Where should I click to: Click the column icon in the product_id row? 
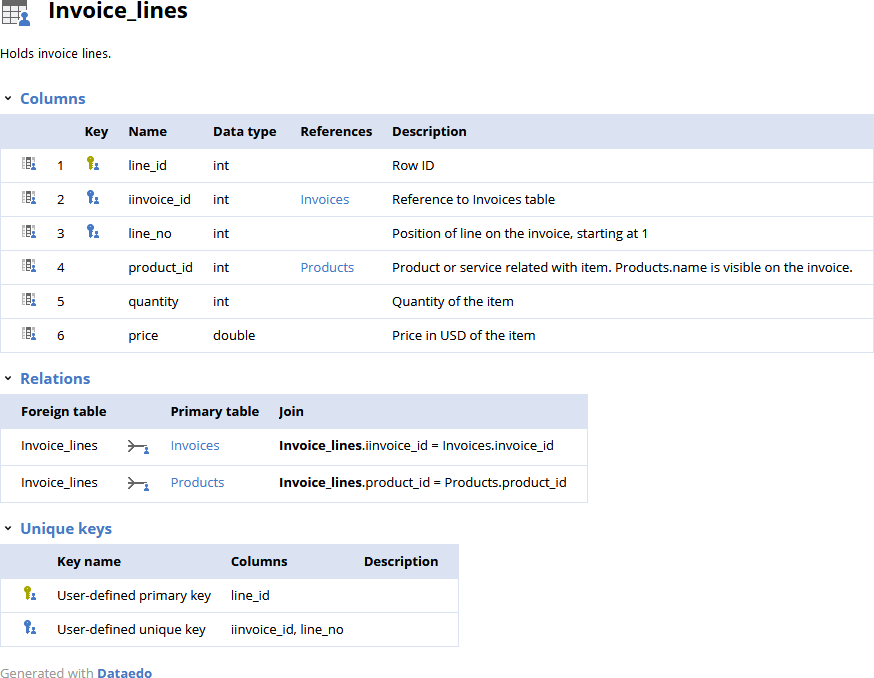pyautogui.click(x=29, y=266)
